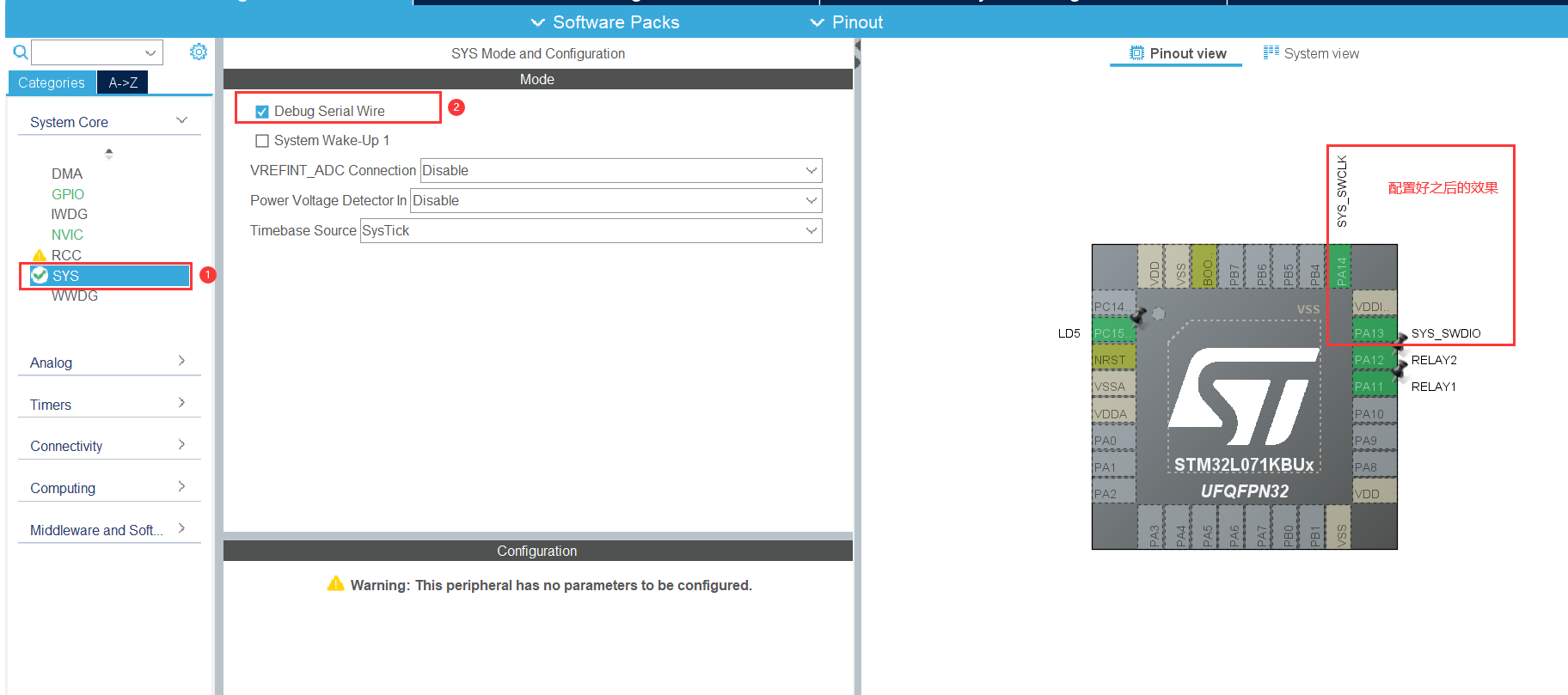1568x695 pixels.
Task: Select RCC in the peripheral list
Action: (x=66, y=255)
